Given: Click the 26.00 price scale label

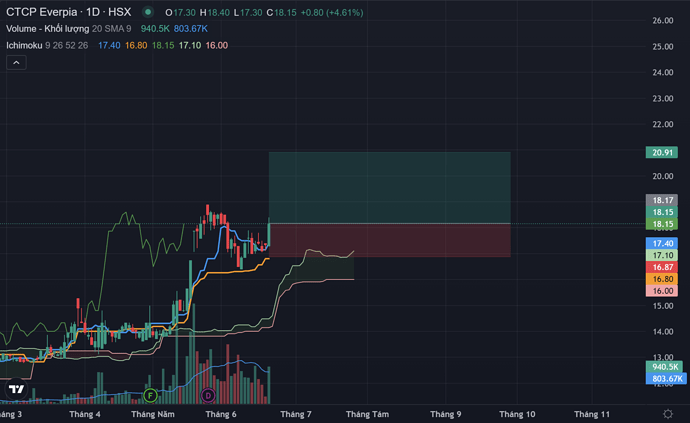Looking at the screenshot, I should tap(663, 21).
